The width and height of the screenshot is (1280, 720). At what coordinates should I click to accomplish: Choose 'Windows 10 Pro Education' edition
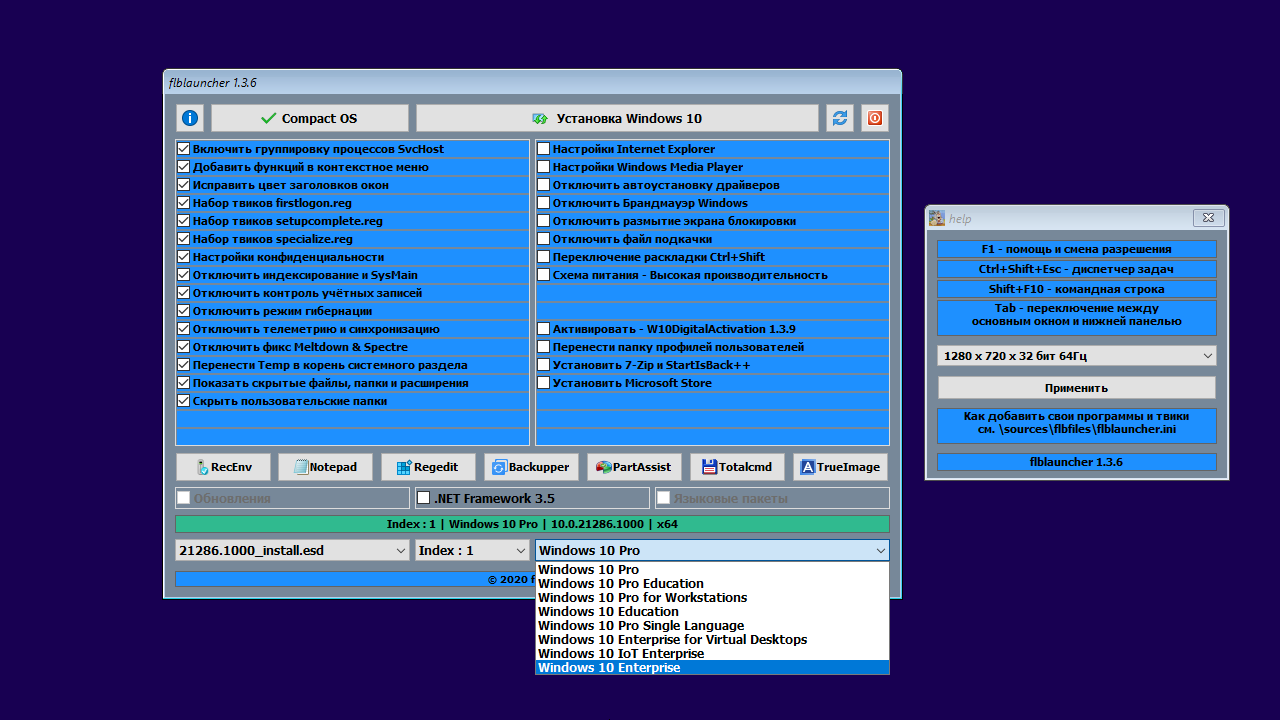tap(712, 584)
